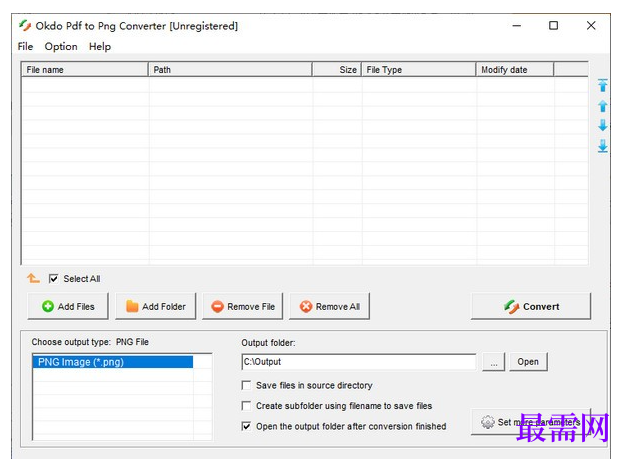Open the File menu
Image resolution: width=628 pixels, height=459 pixels.
(25, 46)
